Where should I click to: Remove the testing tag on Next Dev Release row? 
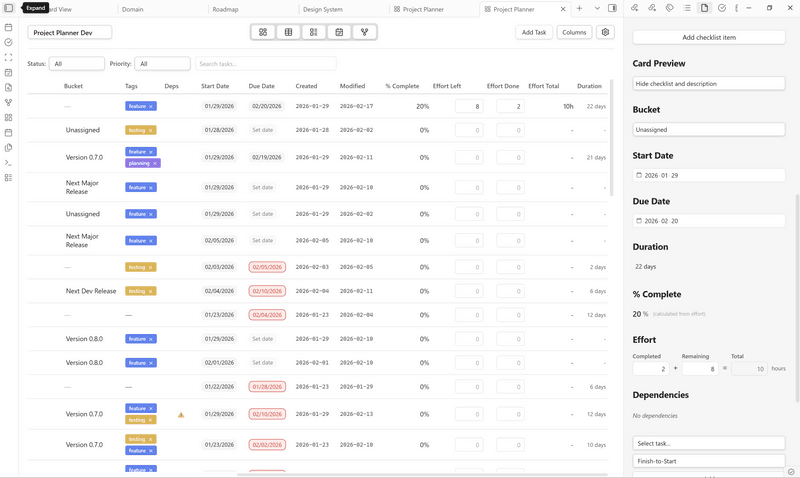click(x=151, y=291)
